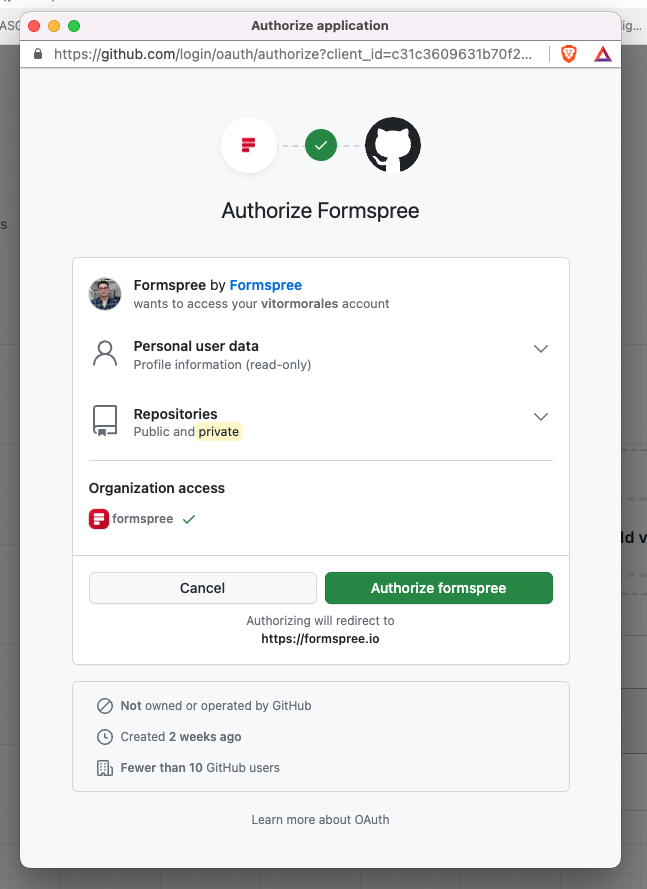Click the formspree organization logo icon

click(99, 519)
